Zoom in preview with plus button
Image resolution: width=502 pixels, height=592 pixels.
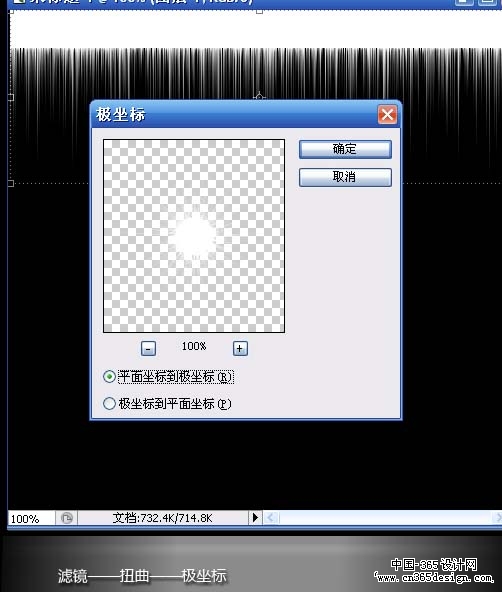pyautogui.click(x=240, y=348)
